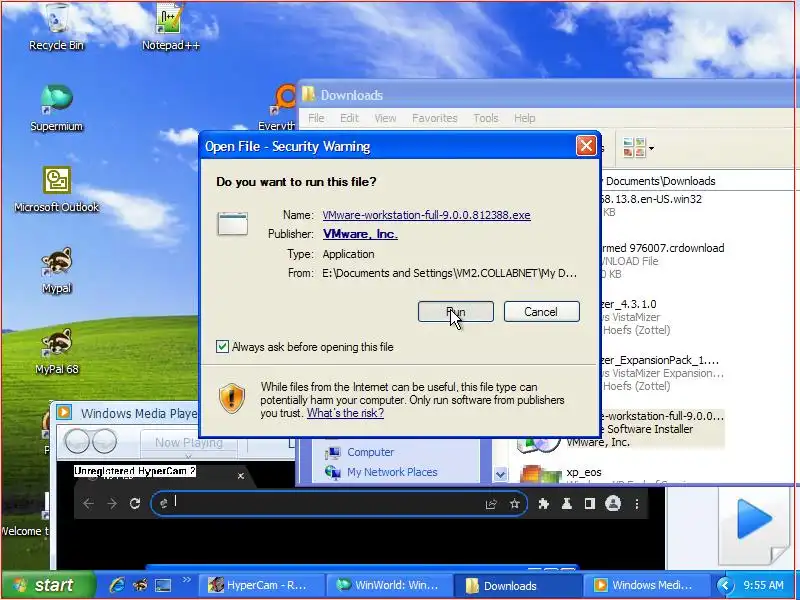This screenshot has width=800, height=600.
Task: Expand hidden system tray icons
Action: tap(725, 585)
